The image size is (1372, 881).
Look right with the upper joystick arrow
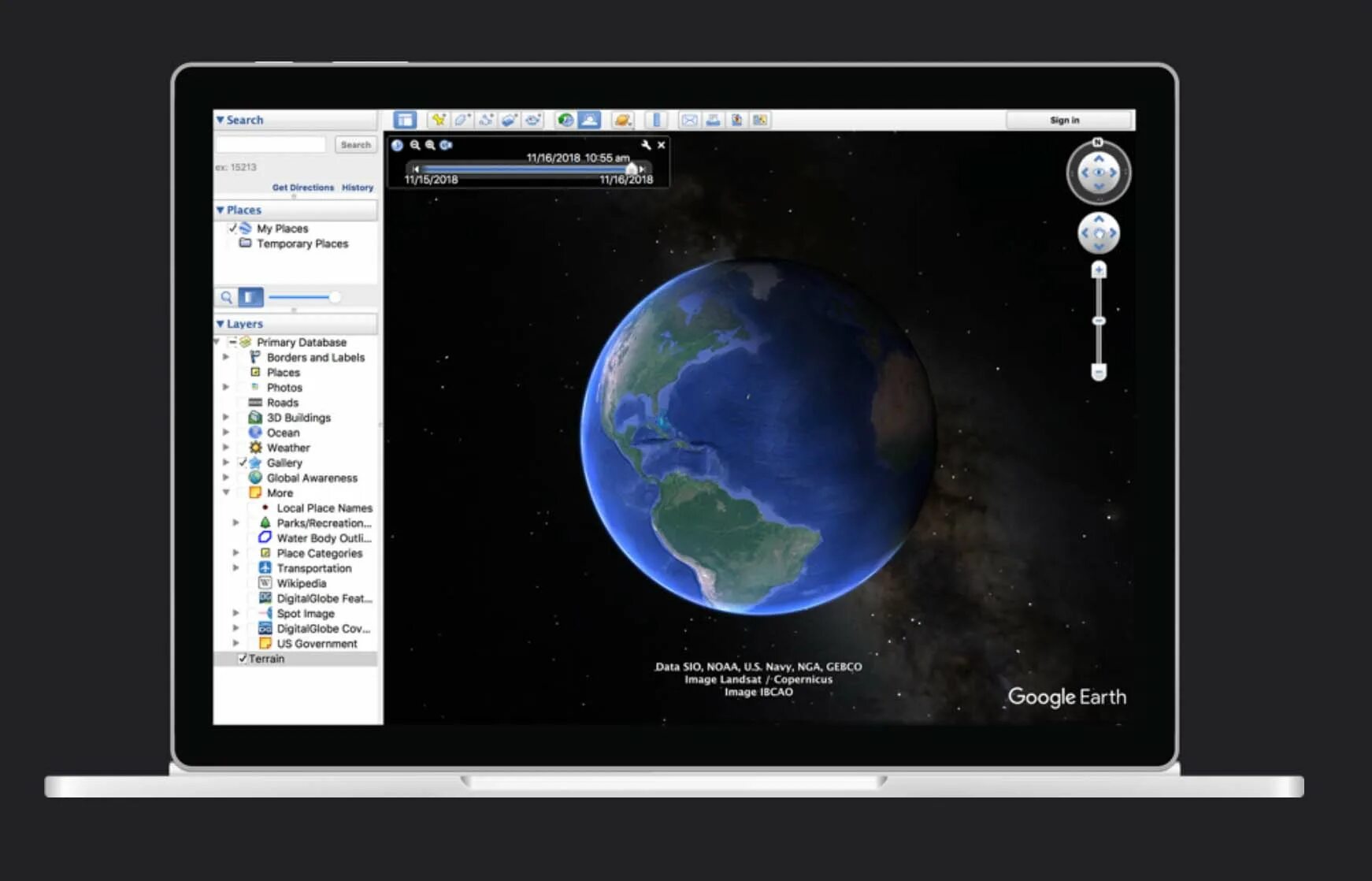tap(1113, 173)
